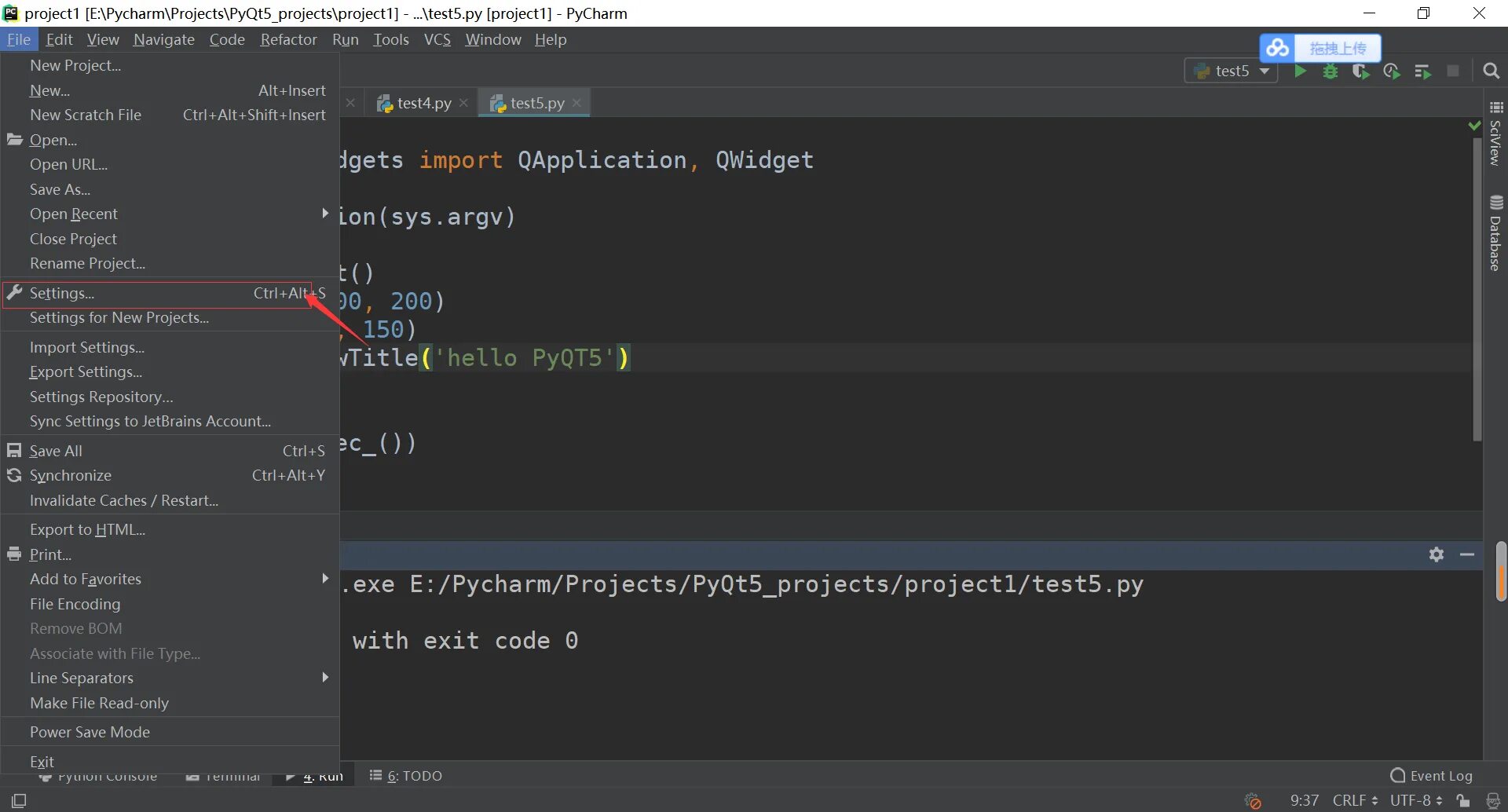1508x812 pixels.
Task: Expand the Add to Favorites submenu
Action: point(170,579)
